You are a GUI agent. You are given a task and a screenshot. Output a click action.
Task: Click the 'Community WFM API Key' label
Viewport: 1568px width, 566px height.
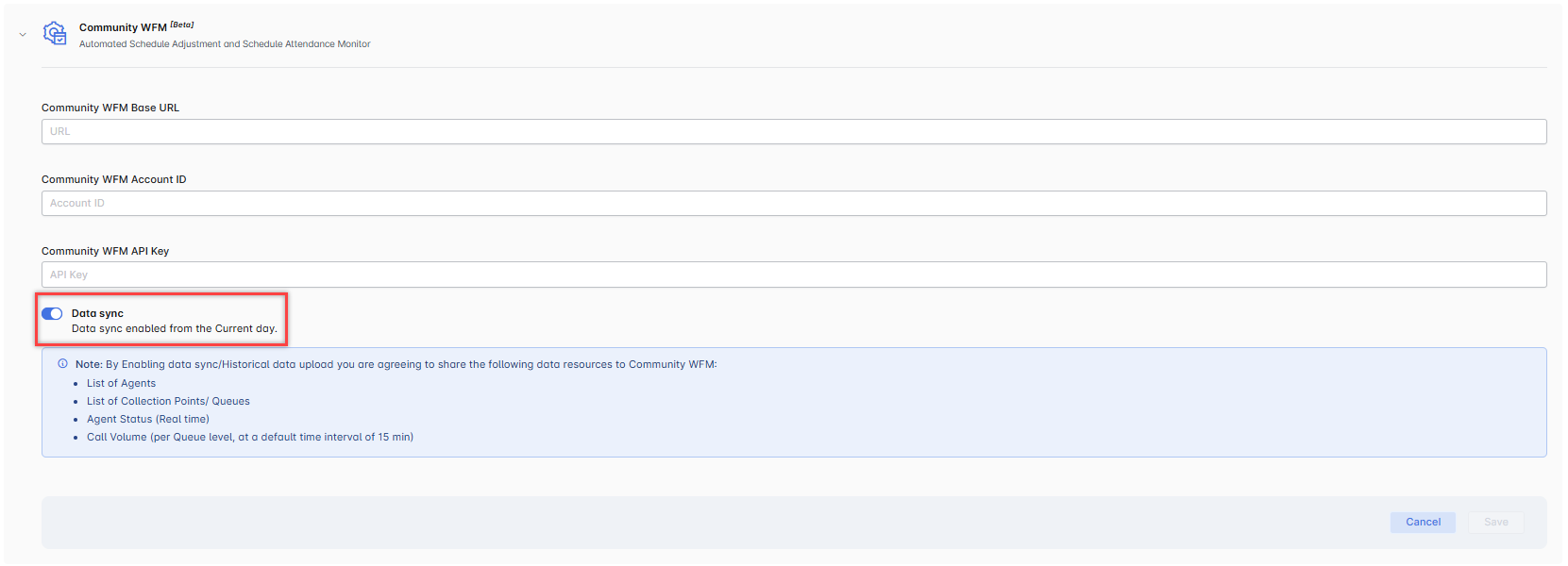(106, 252)
